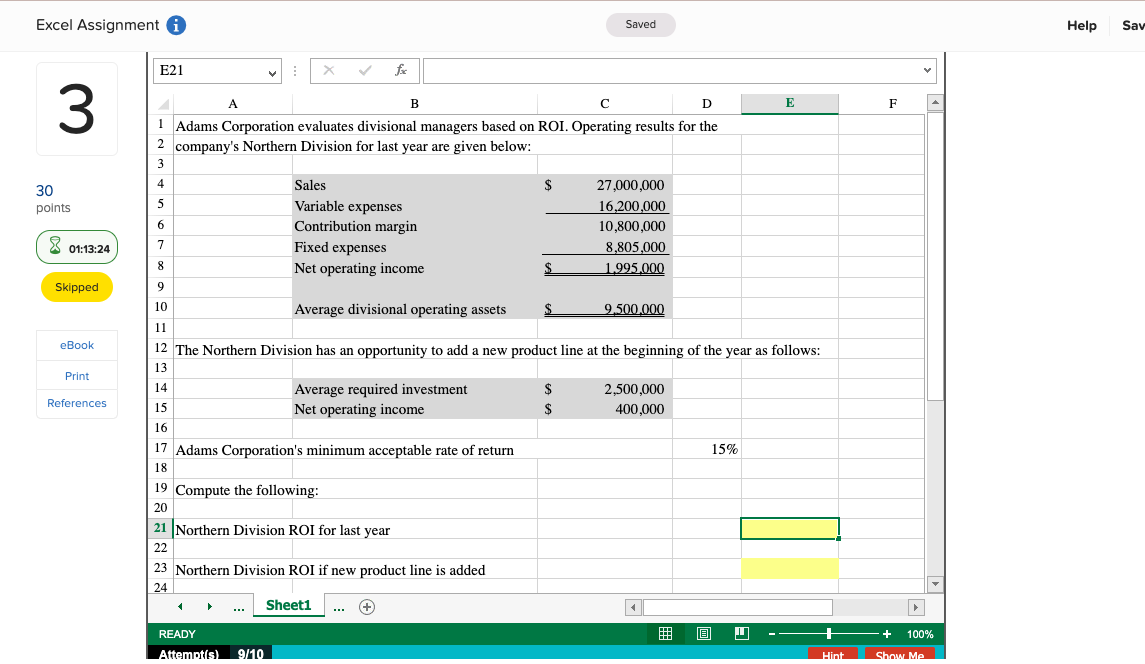The image size is (1145, 664).
Task: Open Page Break Preview view
Action: tap(741, 633)
